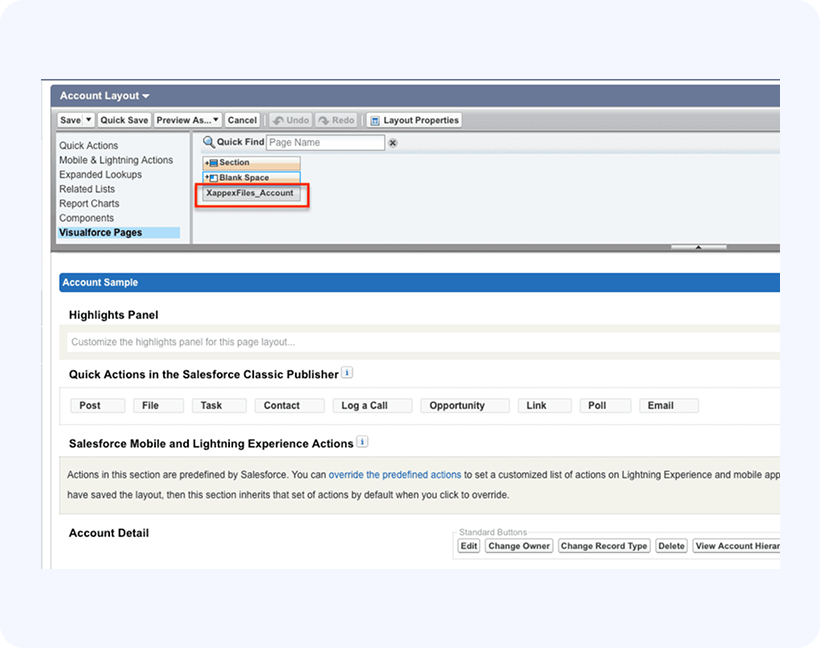Clear Quick Find with the X icon
The image size is (820, 648).
coord(393,143)
